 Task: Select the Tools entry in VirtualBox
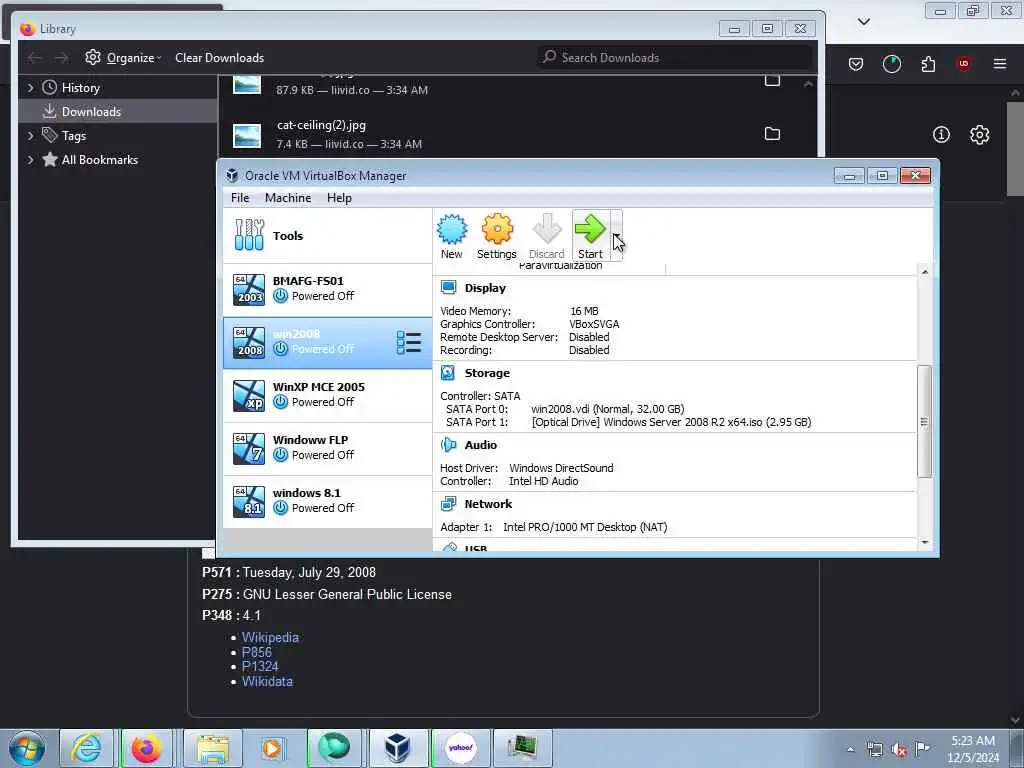(x=327, y=236)
